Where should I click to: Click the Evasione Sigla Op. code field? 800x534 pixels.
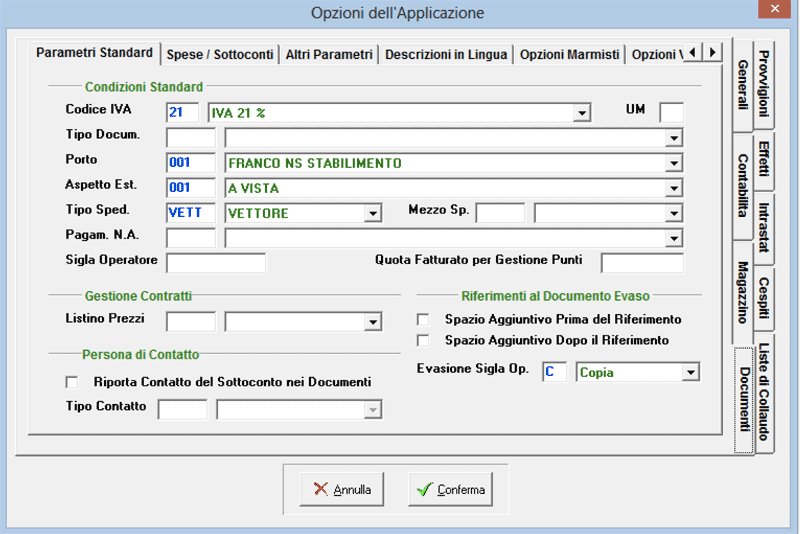(555, 372)
